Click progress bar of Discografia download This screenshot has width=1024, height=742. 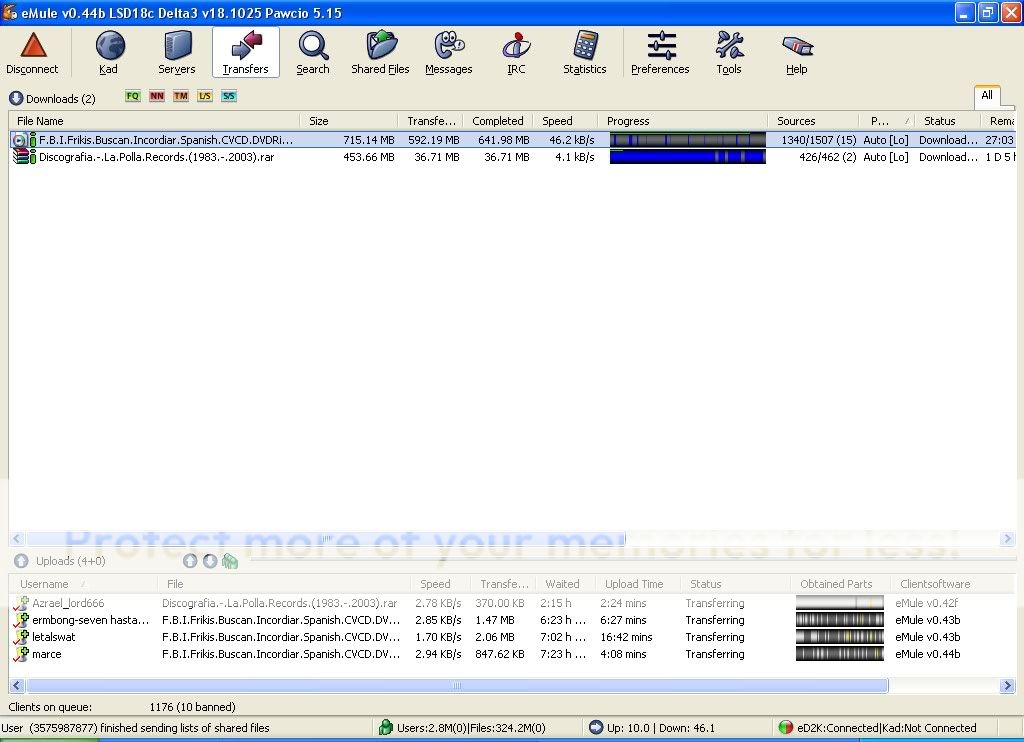pyautogui.click(x=688, y=157)
